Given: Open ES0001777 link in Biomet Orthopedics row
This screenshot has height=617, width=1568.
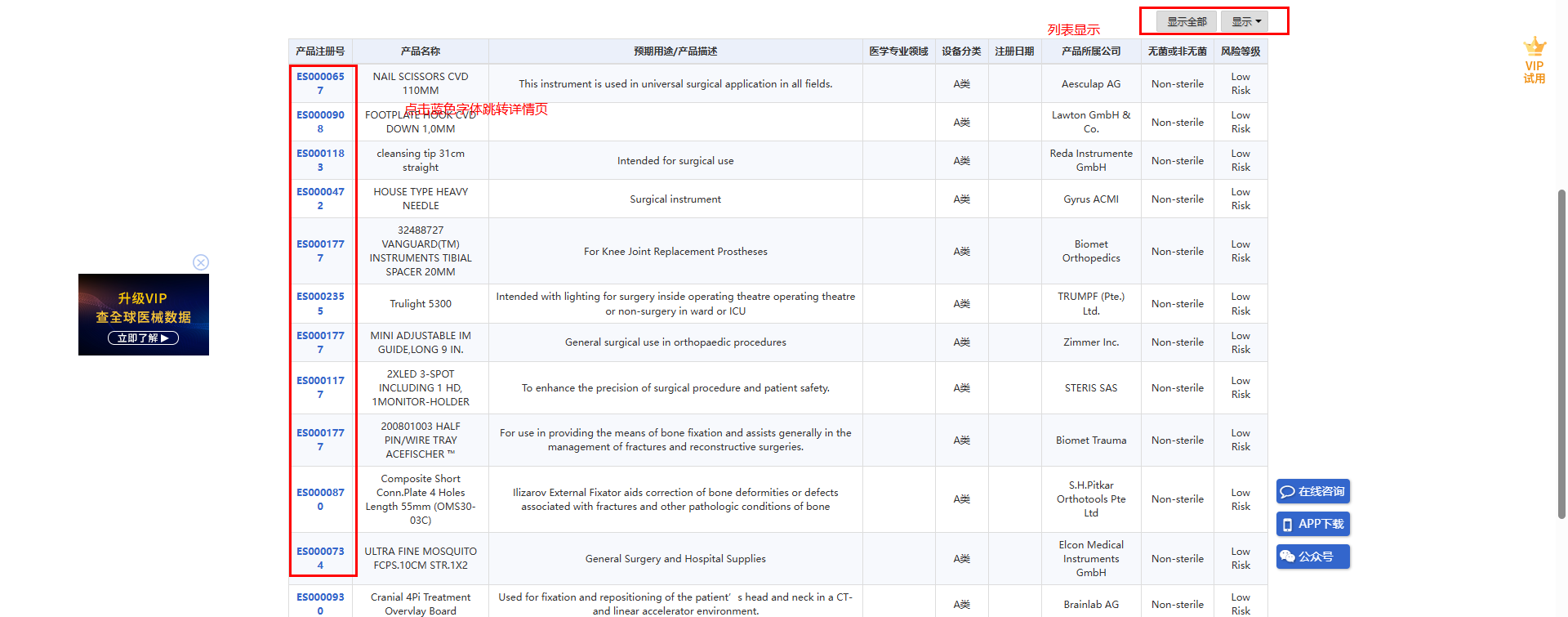Looking at the screenshot, I should coord(320,251).
